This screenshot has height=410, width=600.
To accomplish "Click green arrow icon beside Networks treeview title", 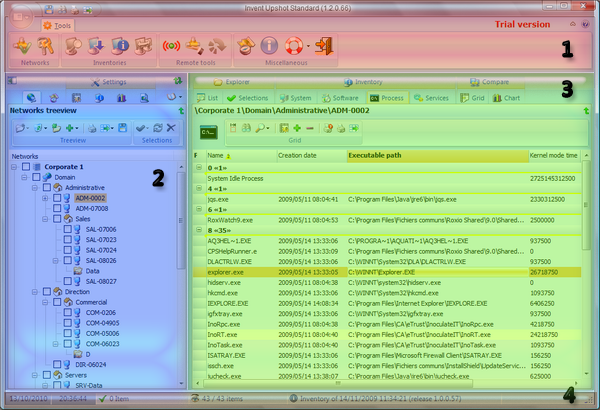I will [181, 111].
